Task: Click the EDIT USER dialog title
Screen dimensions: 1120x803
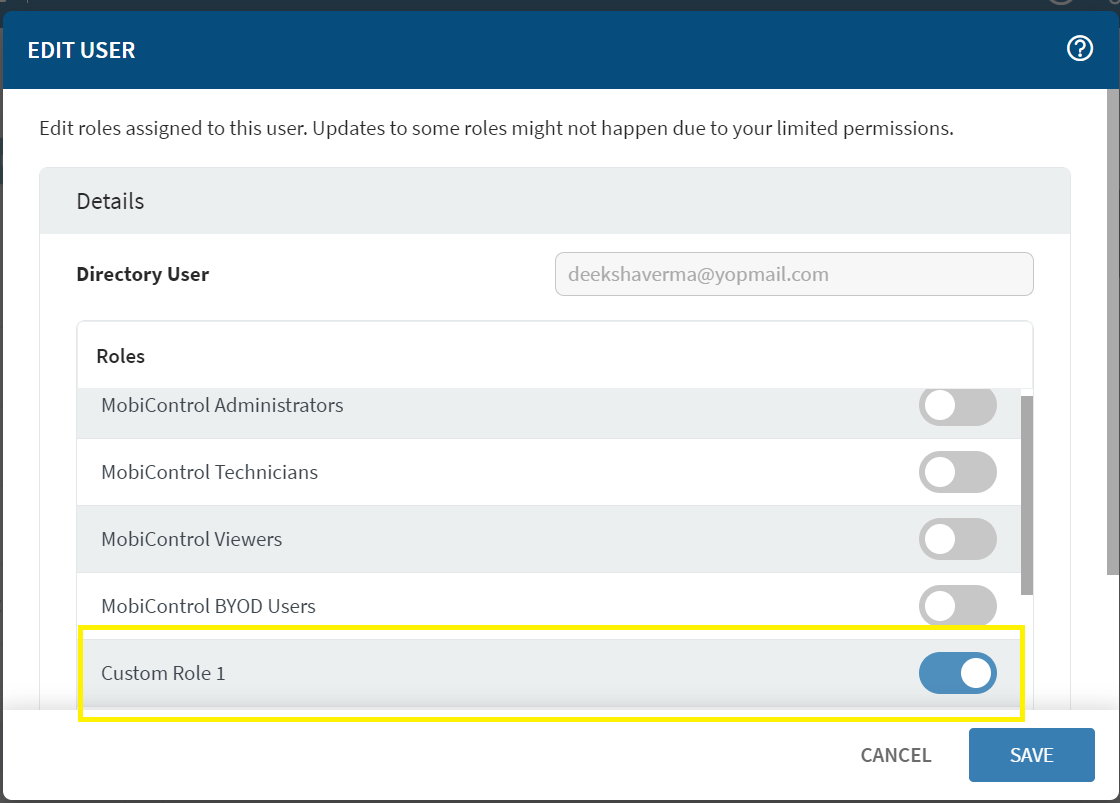Action: pos(81,50)
